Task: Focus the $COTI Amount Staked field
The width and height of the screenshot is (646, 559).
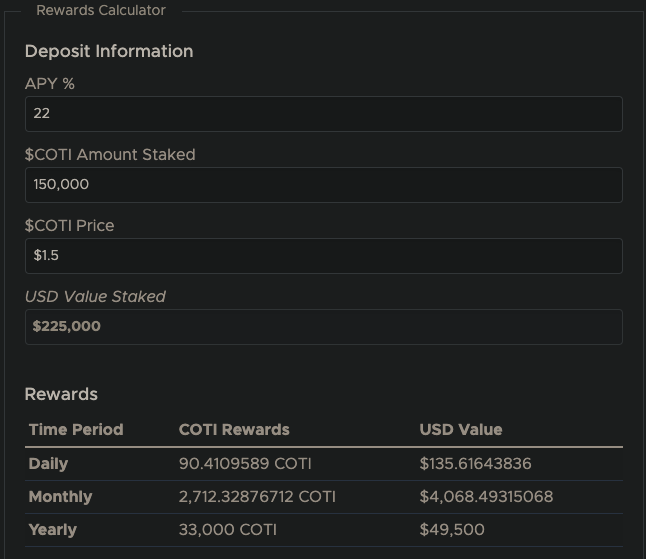Action: click(x=324, y=185)
